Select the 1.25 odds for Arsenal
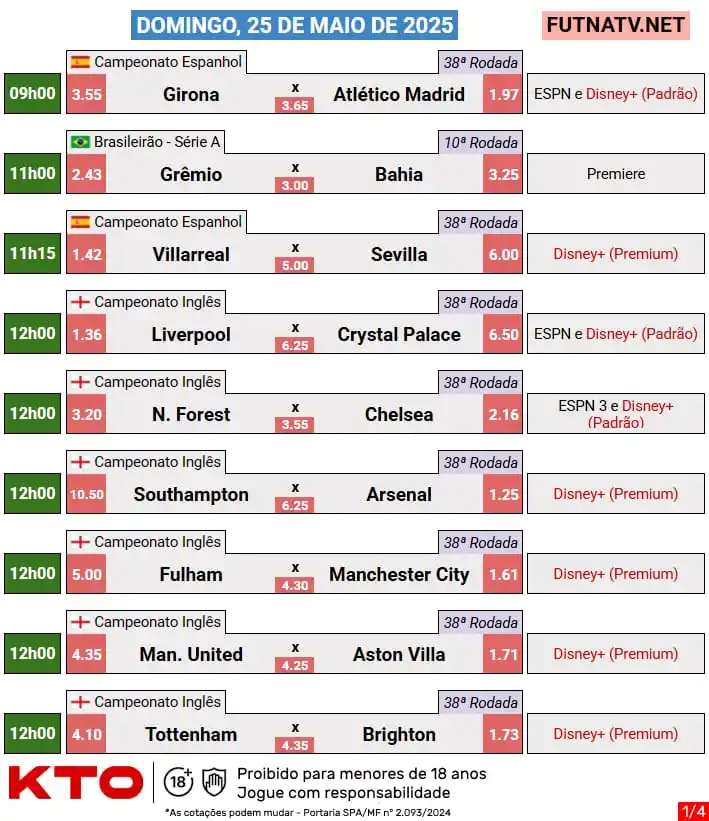The height and width of the screenshot is (821, 709). coord(503,494)
